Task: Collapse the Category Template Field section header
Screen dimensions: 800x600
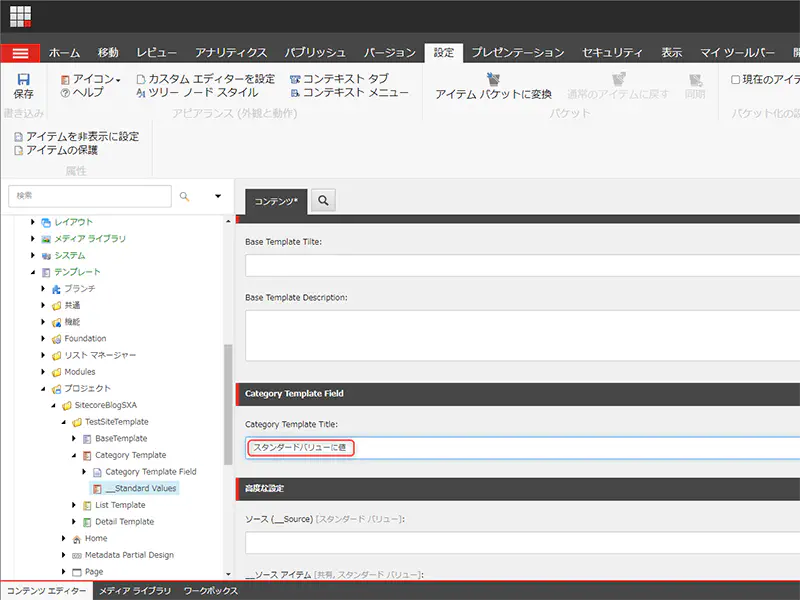Action: pos(517,394)
